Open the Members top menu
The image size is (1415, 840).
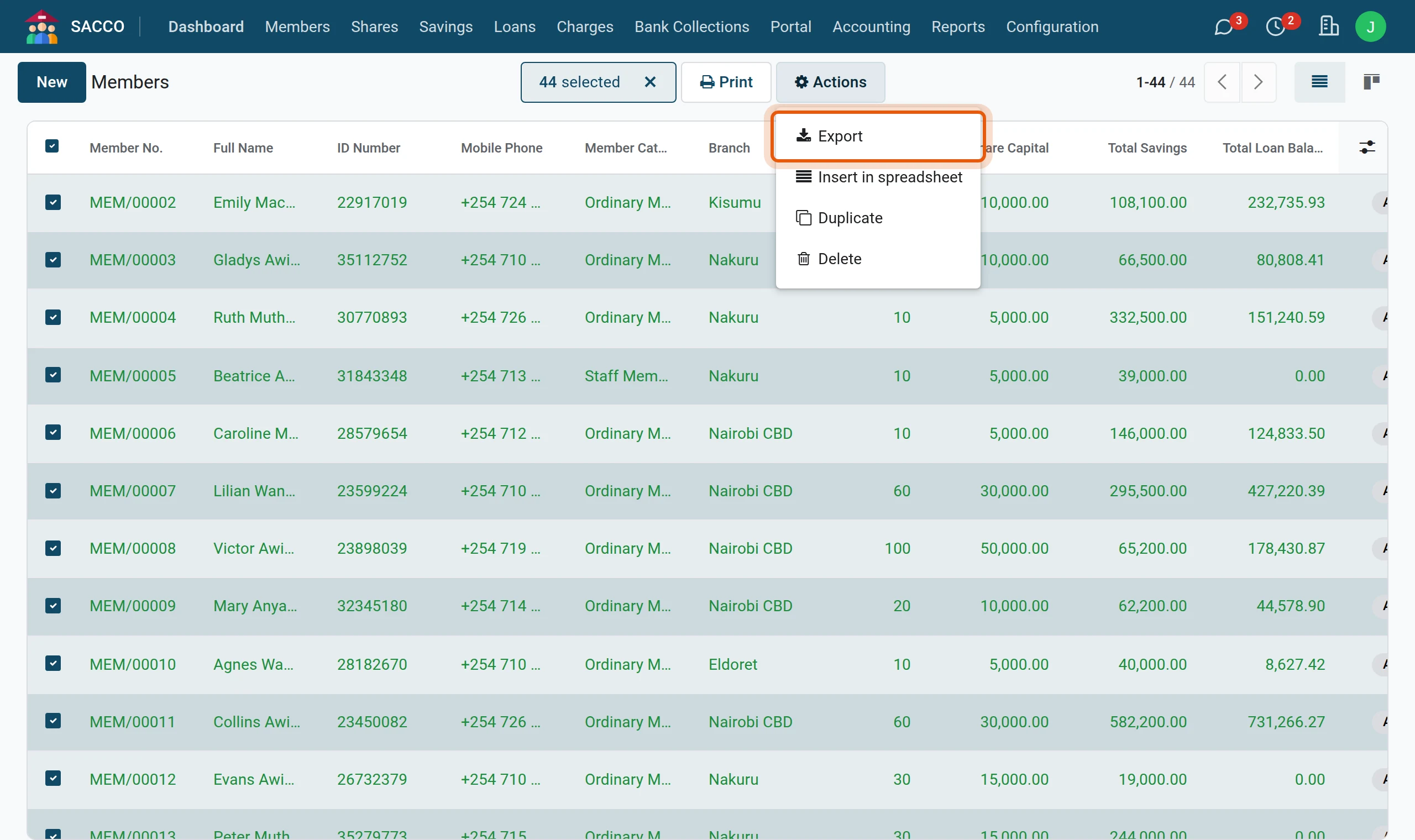[x=297, y=27]
